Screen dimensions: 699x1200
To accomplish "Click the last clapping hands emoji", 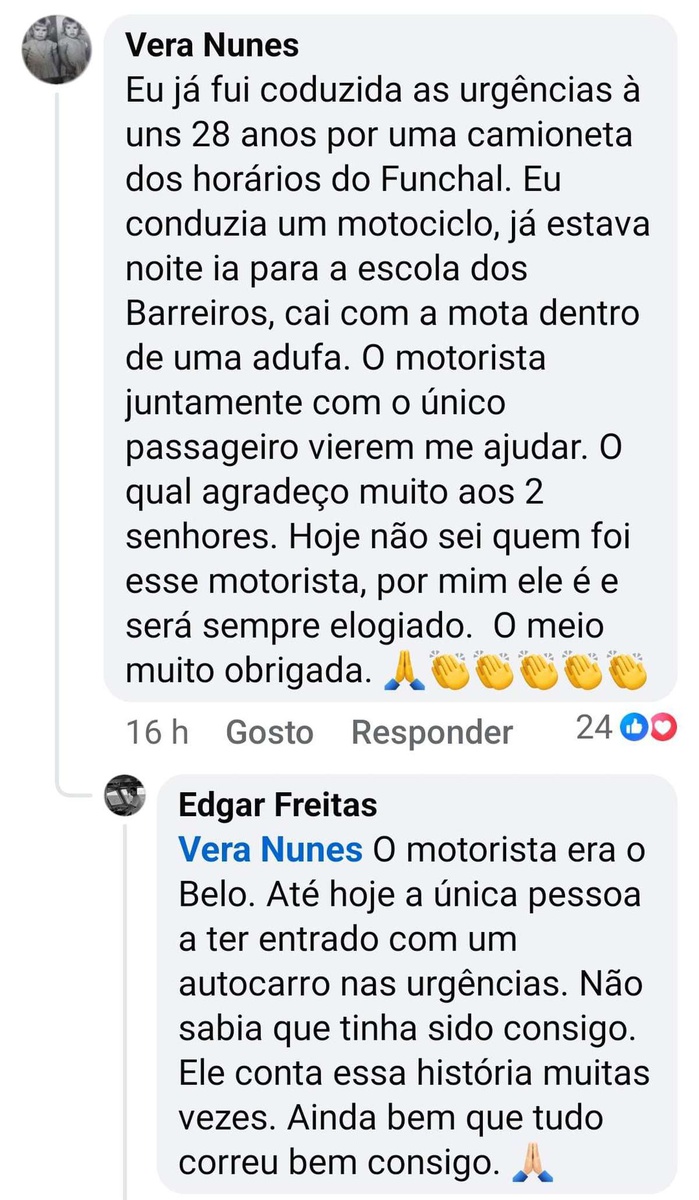I will coord(627,671).
